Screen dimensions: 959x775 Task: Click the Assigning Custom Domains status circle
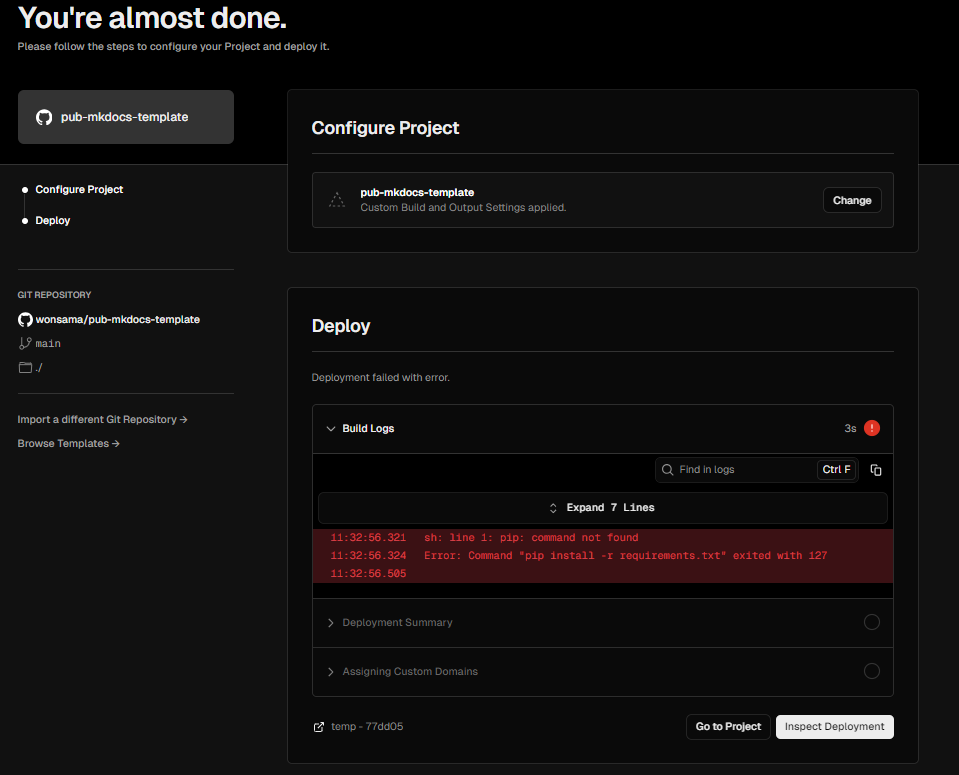coord(872,671)
